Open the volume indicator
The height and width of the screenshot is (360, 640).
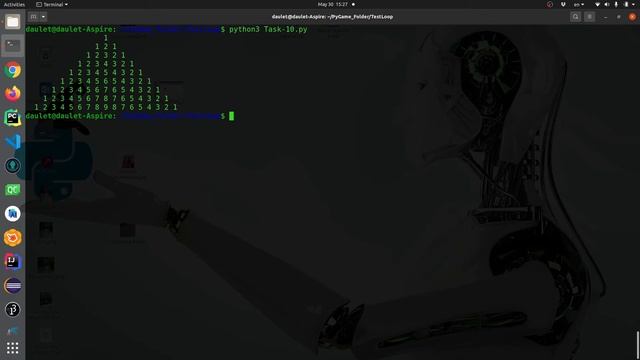[x=607, y=4]
